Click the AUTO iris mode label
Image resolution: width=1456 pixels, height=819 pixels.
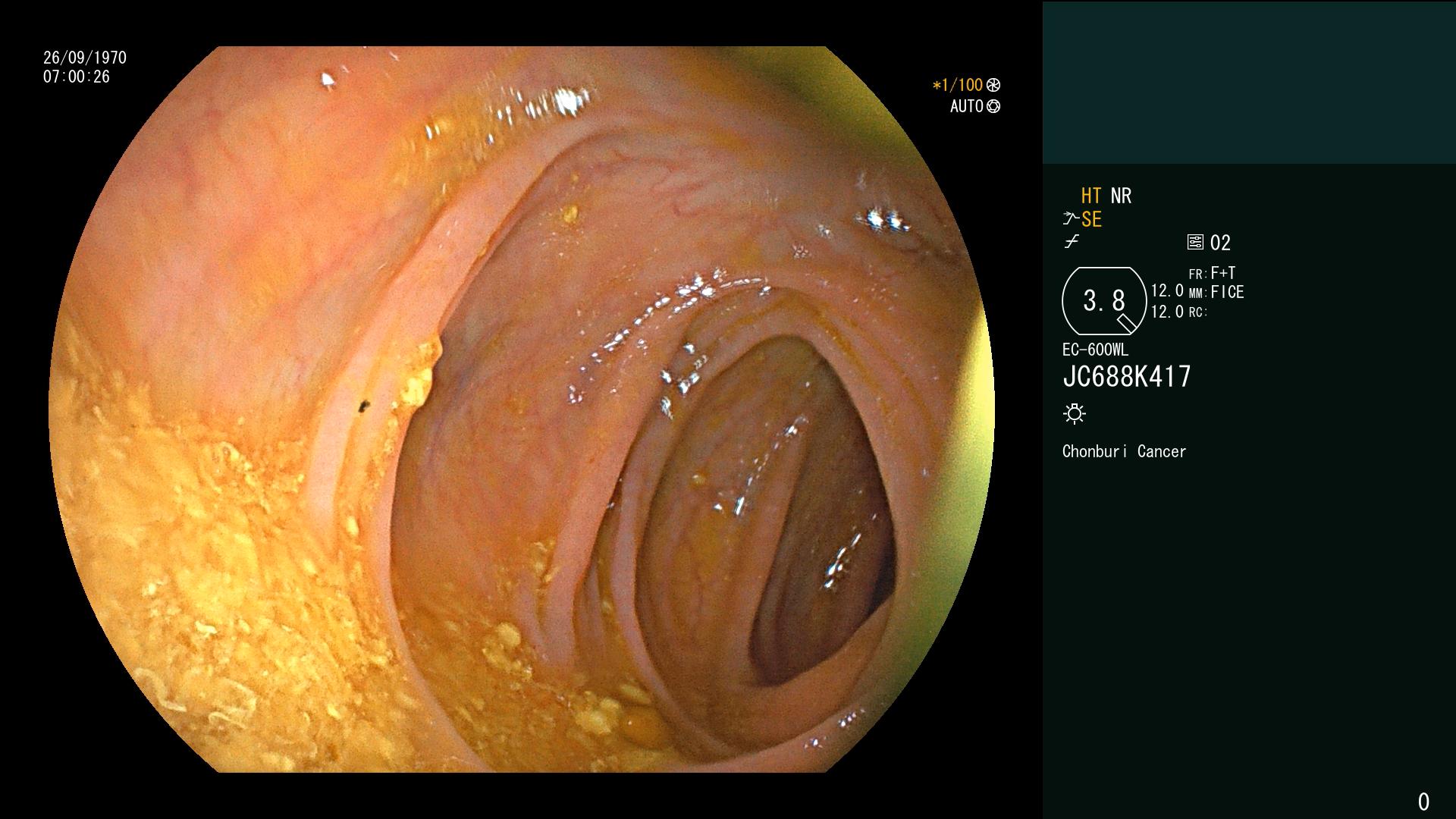point(967,107)
